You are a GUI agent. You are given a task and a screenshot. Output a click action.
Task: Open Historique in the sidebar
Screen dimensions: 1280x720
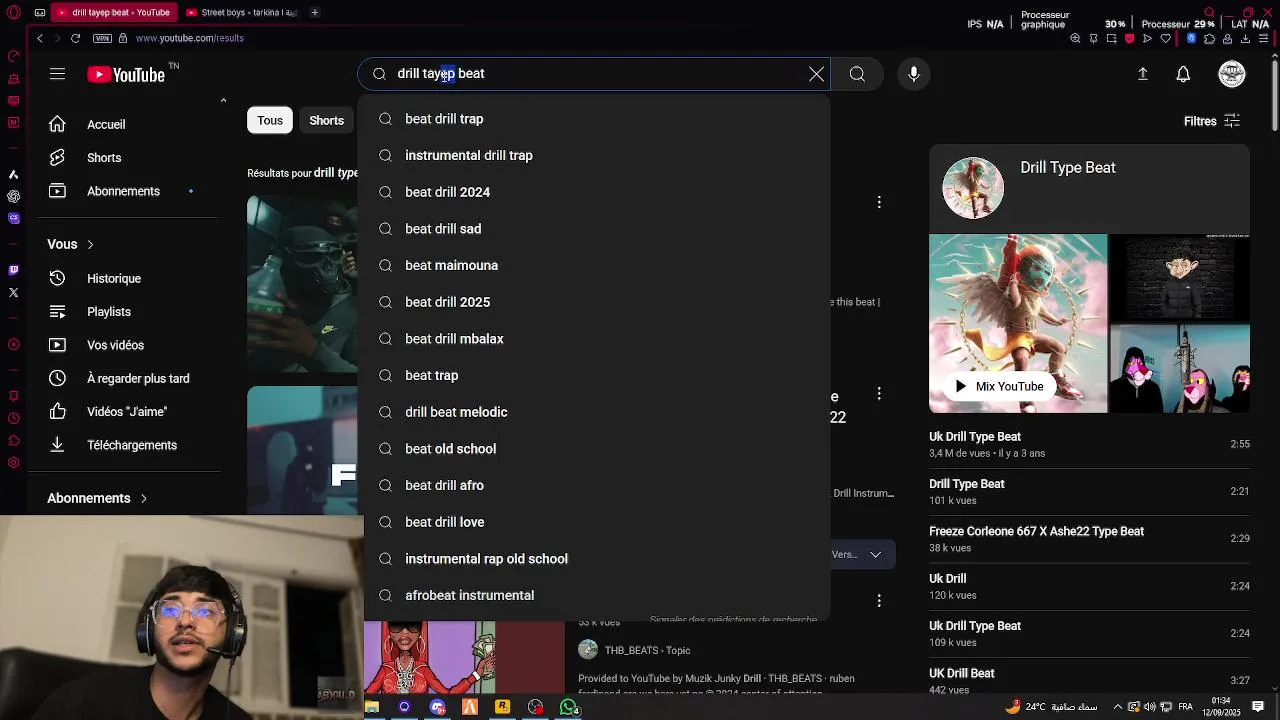pos(125,278)
